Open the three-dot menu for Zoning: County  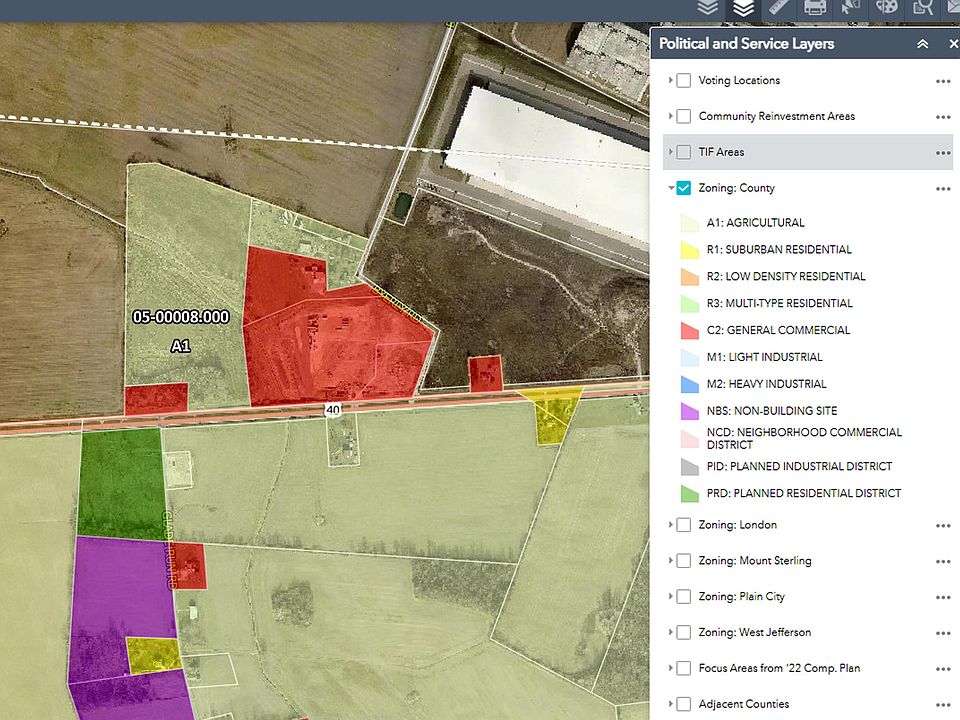[x=942, y=189]
